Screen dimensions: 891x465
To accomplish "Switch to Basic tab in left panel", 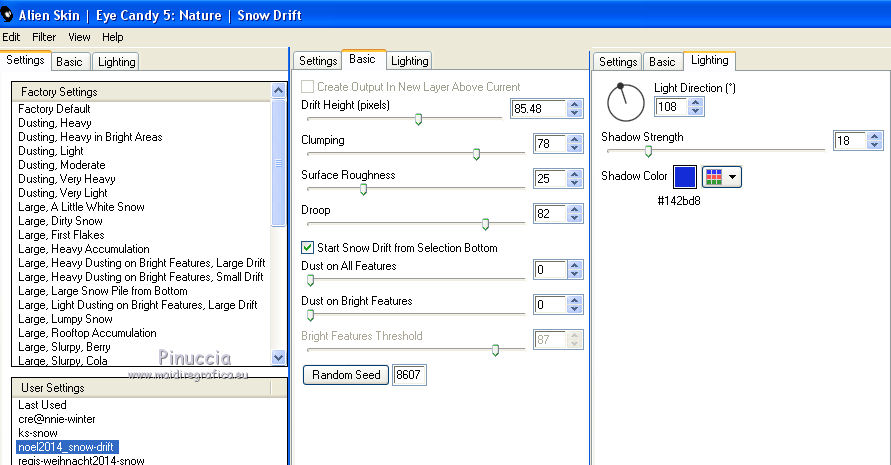I will 69,61.
